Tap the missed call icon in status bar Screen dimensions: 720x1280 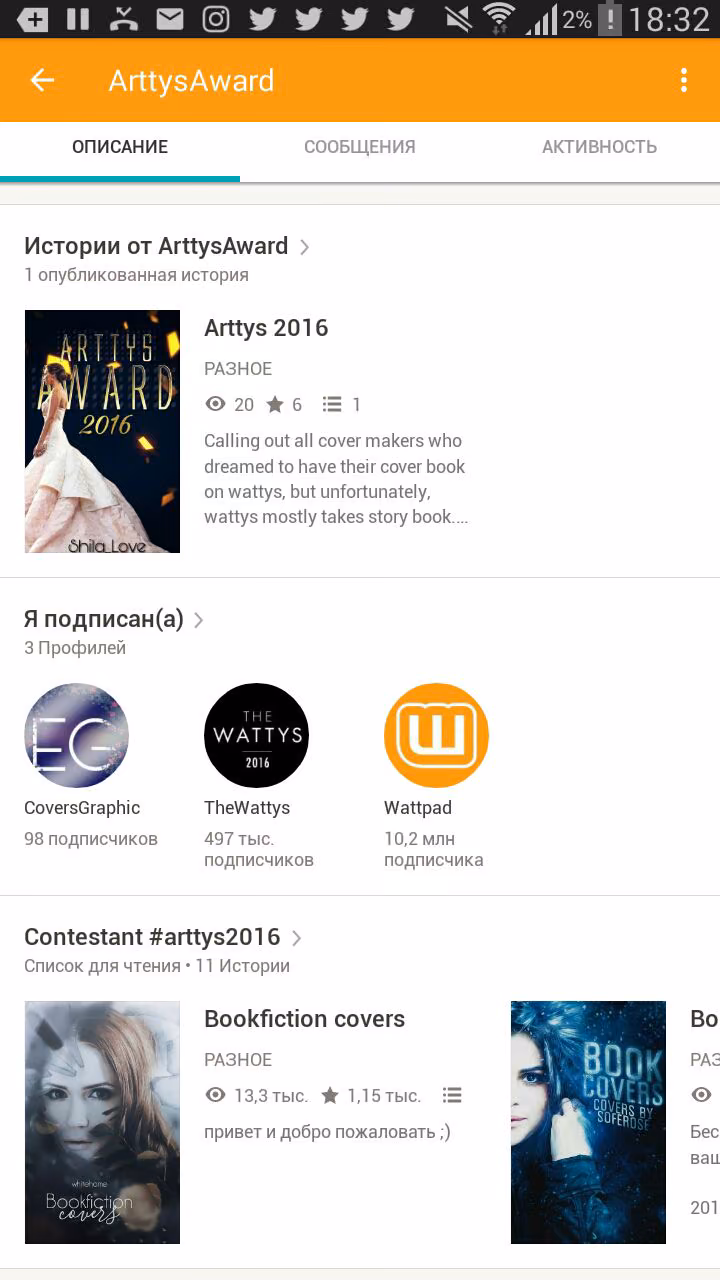coord(124,18)
